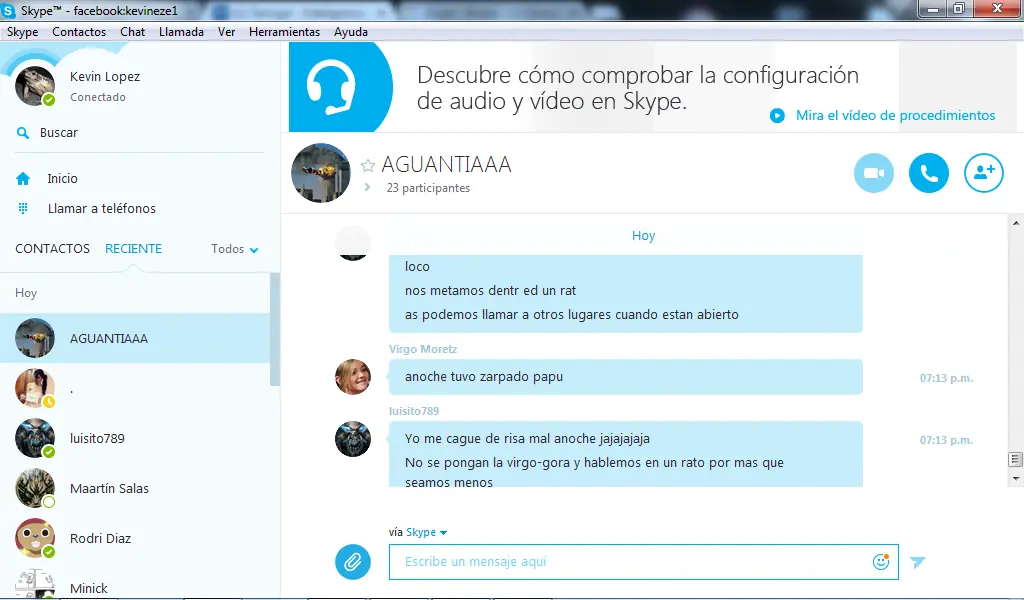Click the Buscar search icon

(23, 133)
